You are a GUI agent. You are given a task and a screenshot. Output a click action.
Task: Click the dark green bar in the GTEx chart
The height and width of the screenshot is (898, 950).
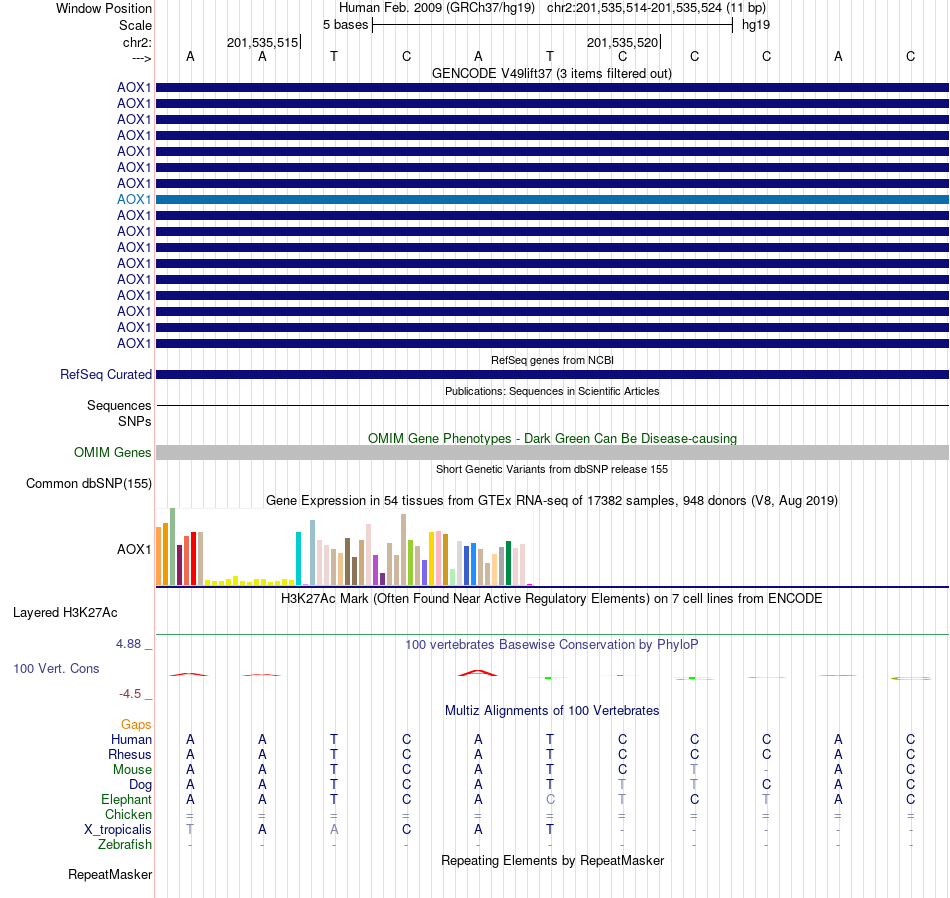click(x=508, y=563)
